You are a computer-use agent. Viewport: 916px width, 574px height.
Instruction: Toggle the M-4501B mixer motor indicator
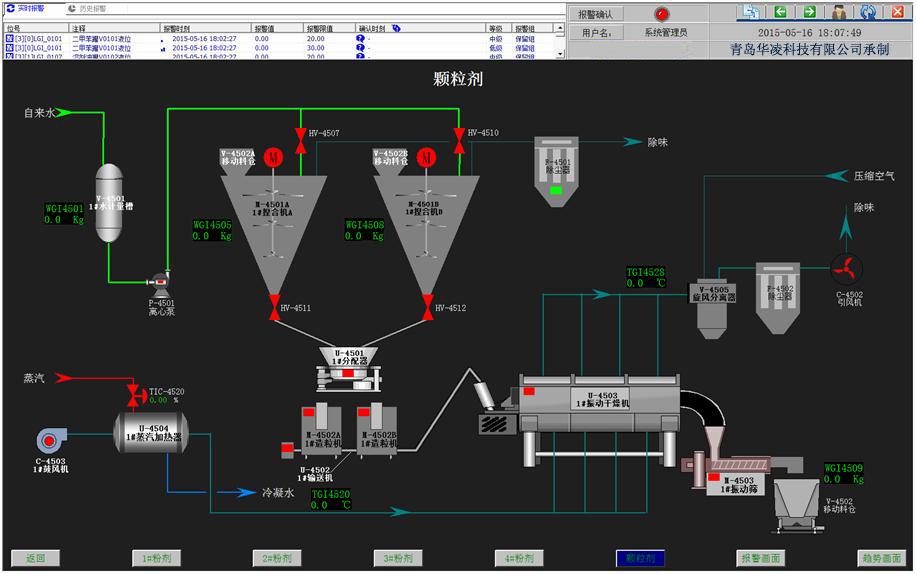(426, 156)
